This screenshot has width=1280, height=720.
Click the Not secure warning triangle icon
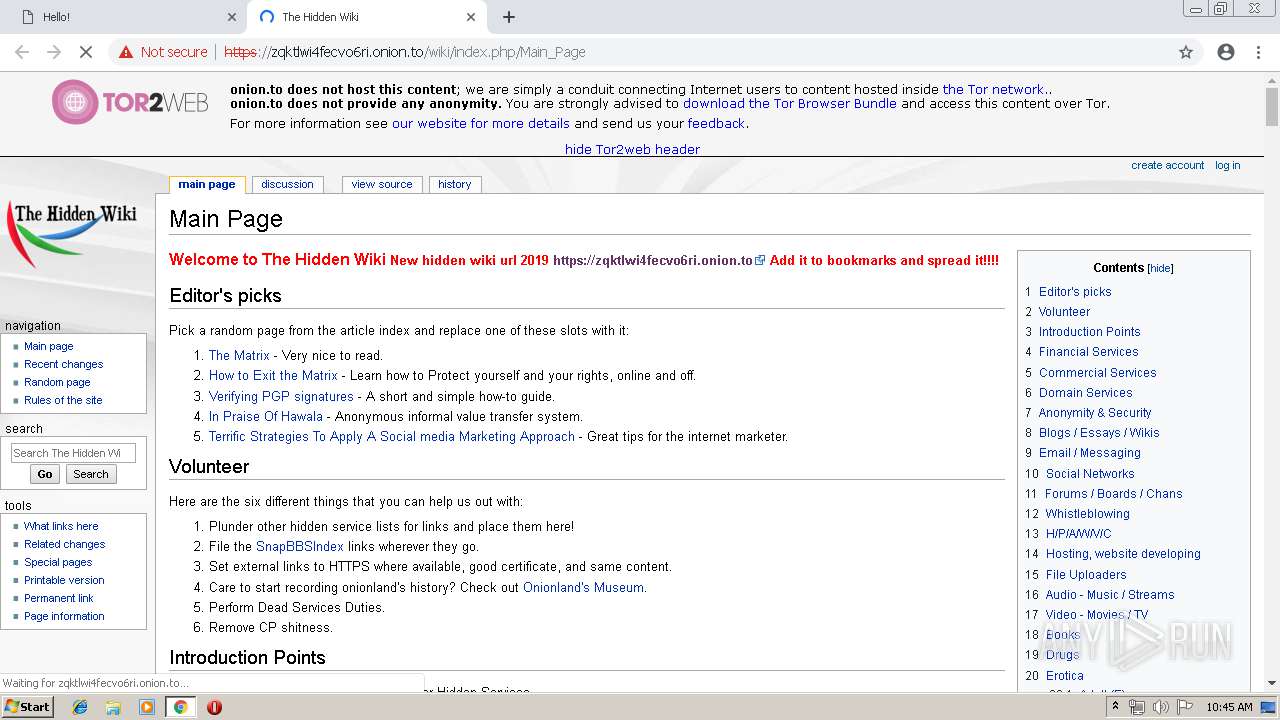126,52
